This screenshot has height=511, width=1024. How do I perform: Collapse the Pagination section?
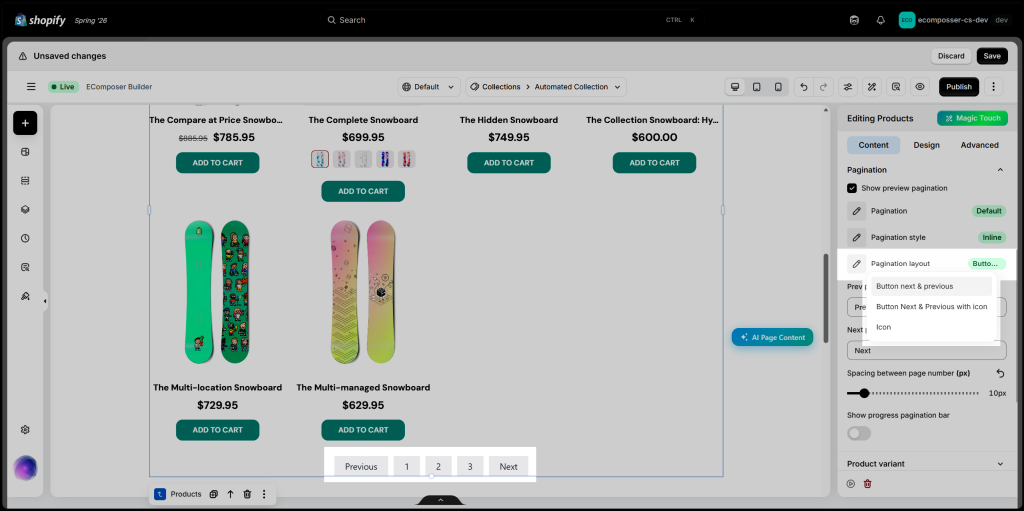pos(1000,170)
